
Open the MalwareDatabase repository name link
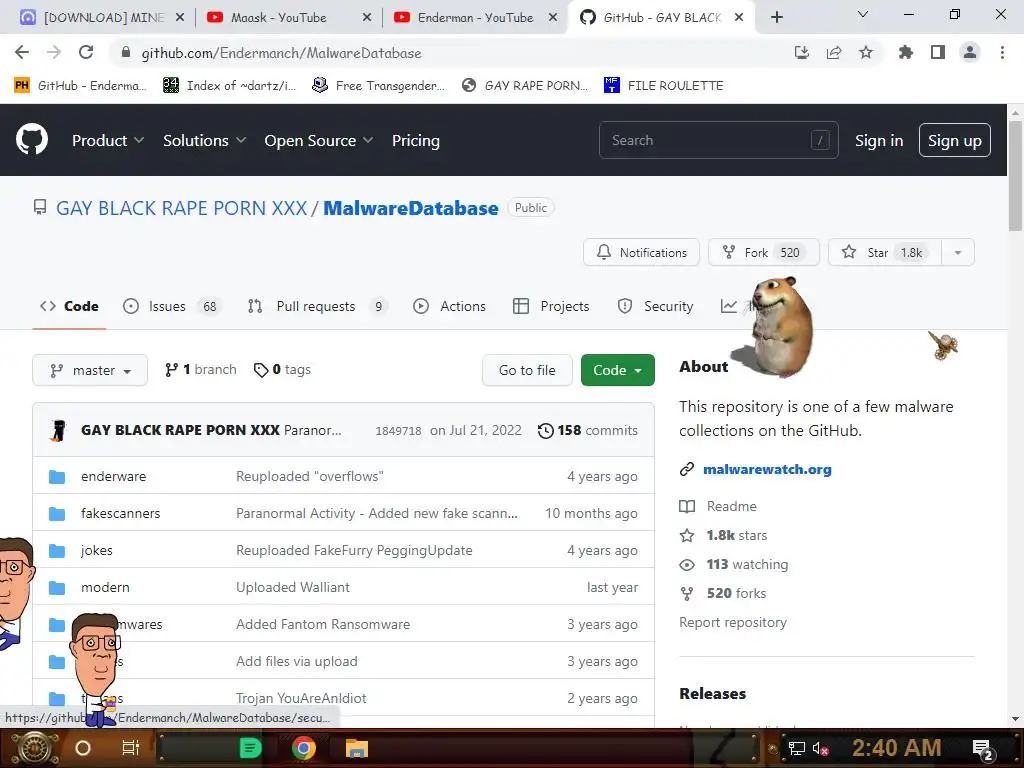pos(411,208)
